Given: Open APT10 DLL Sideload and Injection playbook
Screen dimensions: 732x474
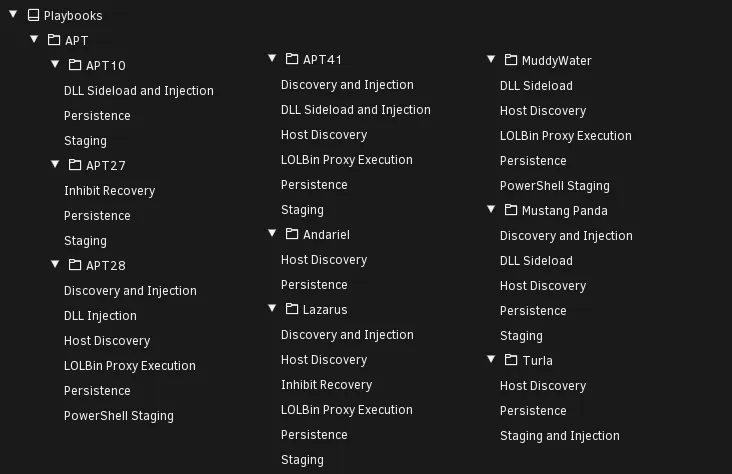Looking at the screenshot, I should click(139, 91).
